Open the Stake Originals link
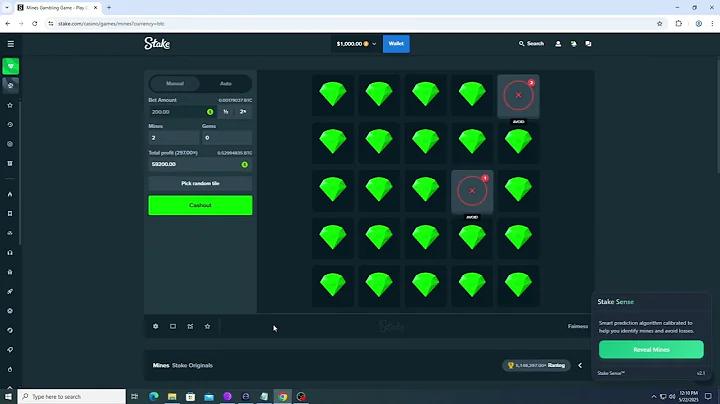 pos(192,365)
